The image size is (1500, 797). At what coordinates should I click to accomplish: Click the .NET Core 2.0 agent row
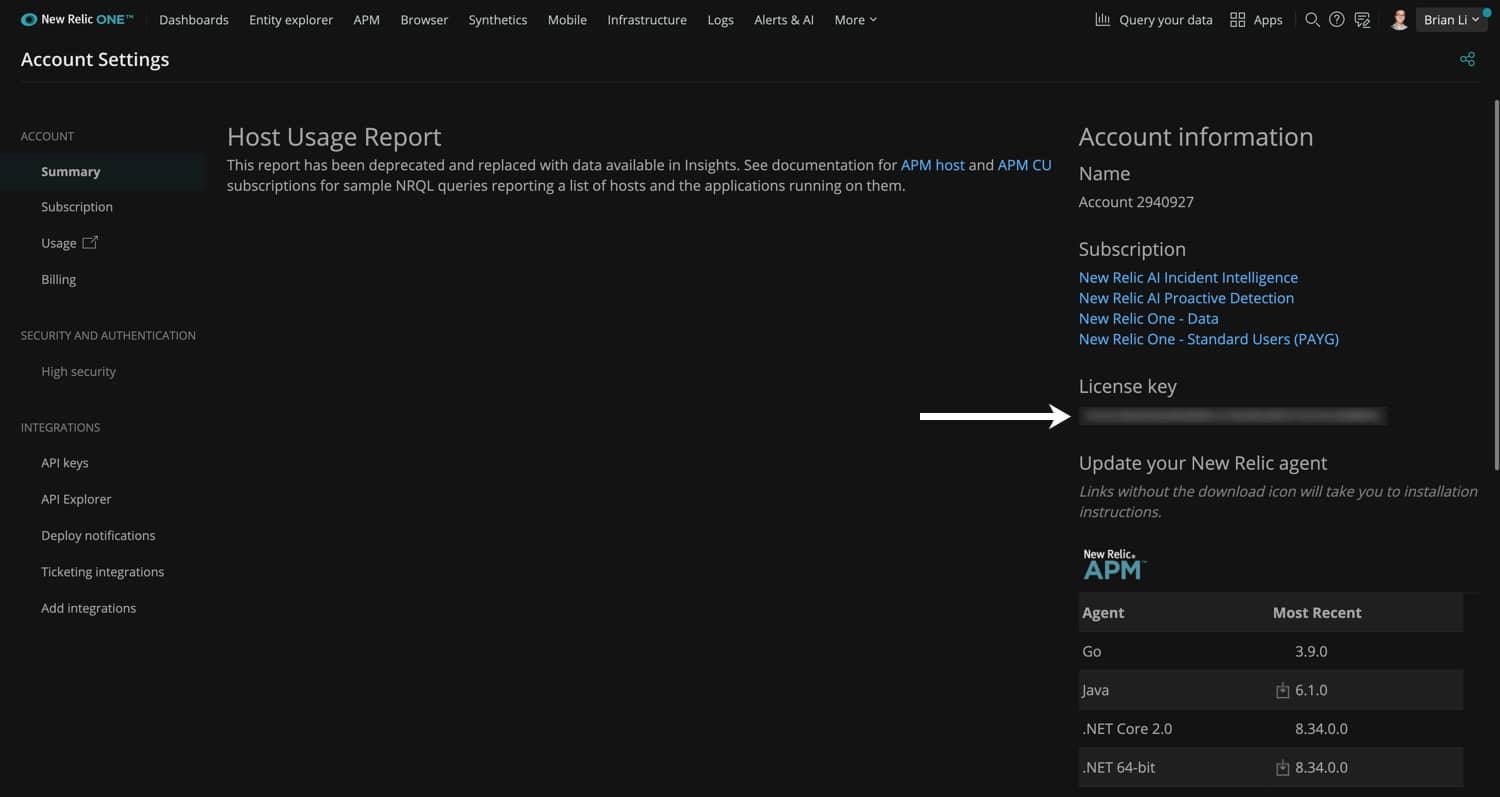(1271, 729)
